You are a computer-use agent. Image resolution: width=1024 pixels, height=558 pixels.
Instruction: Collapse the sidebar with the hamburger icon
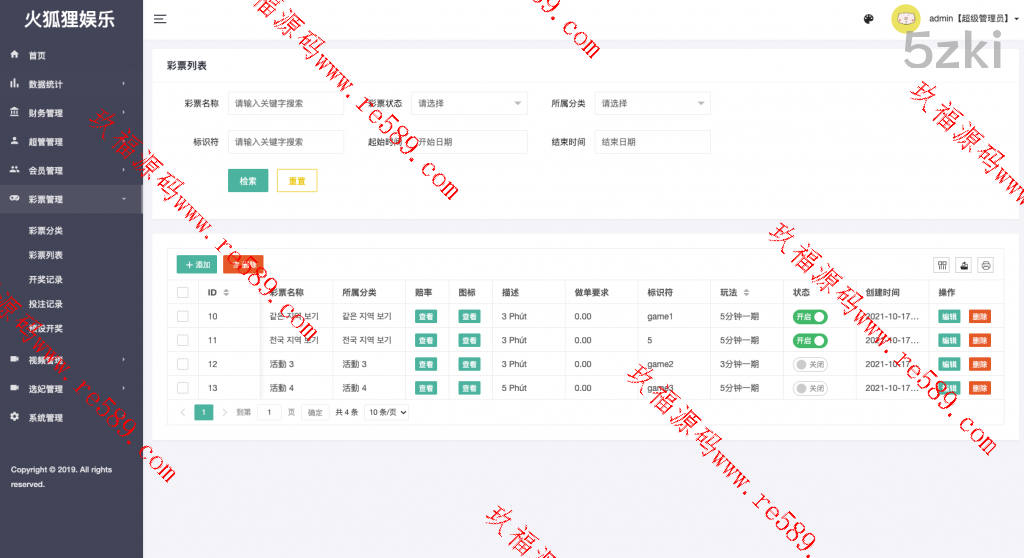[160, 19]
